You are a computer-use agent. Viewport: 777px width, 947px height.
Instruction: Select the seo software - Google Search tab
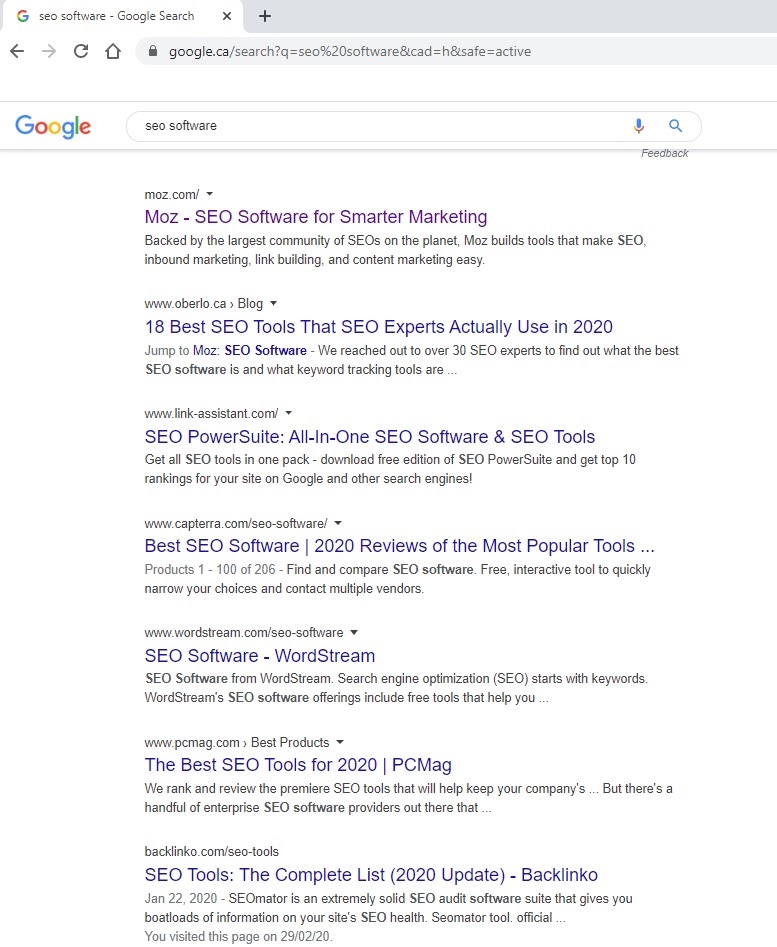pos(123,16)
